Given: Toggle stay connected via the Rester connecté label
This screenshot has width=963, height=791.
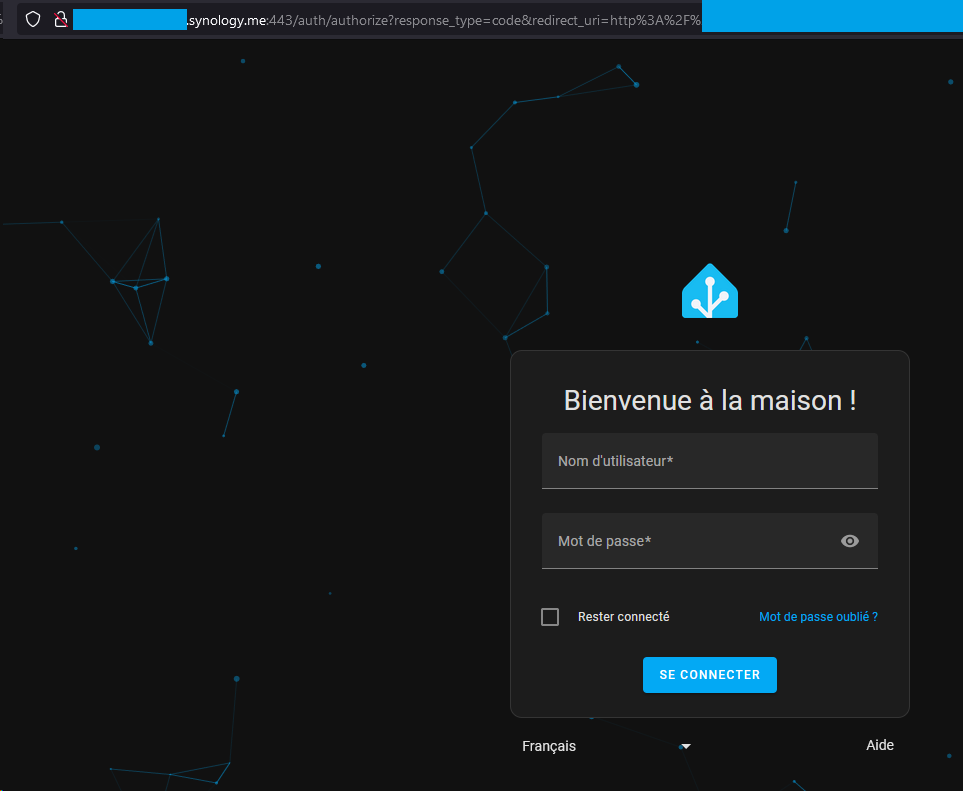Looking at the screenshot, I should (623, 617).
